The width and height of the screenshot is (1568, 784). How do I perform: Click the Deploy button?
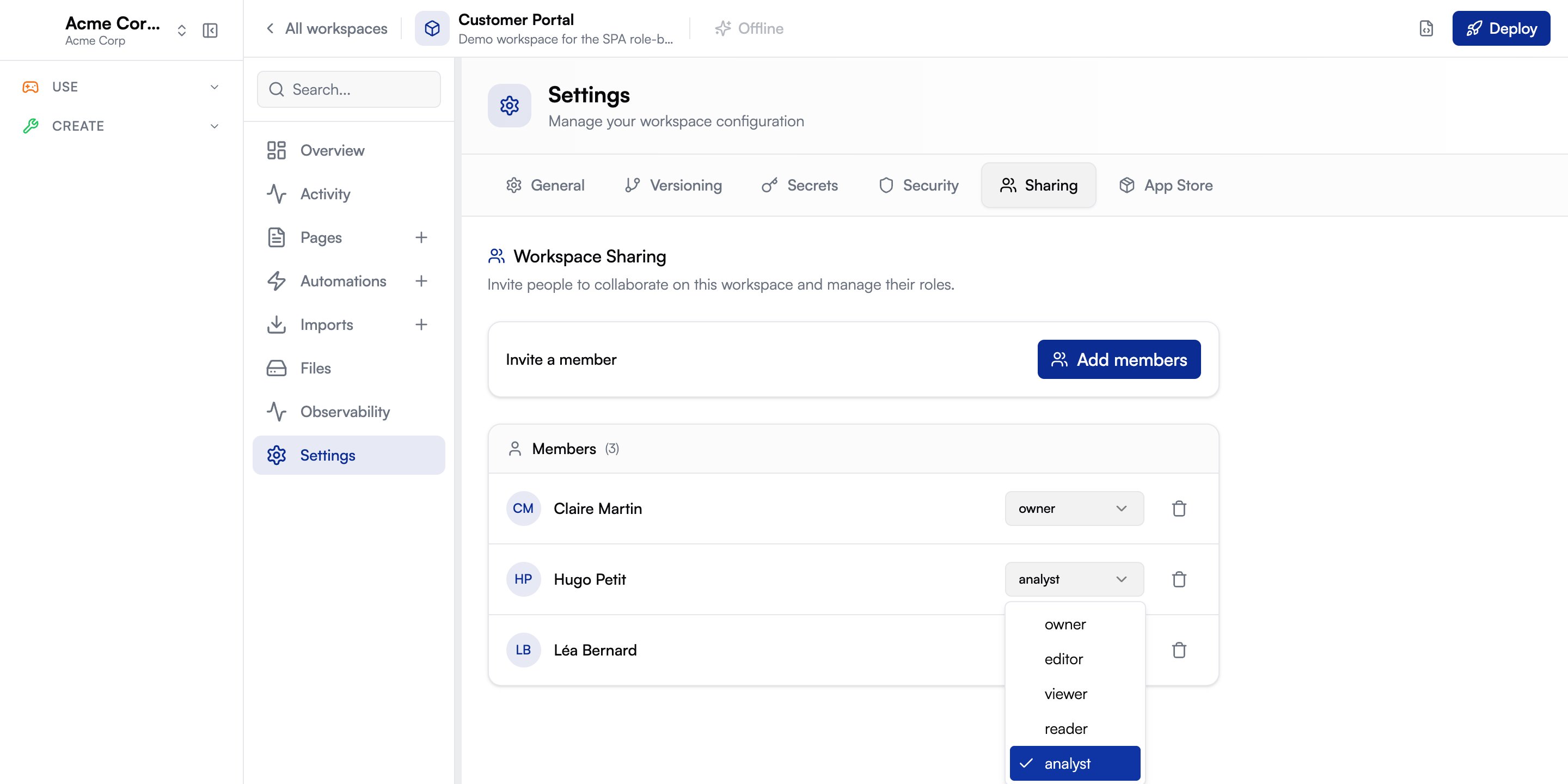1501,29
